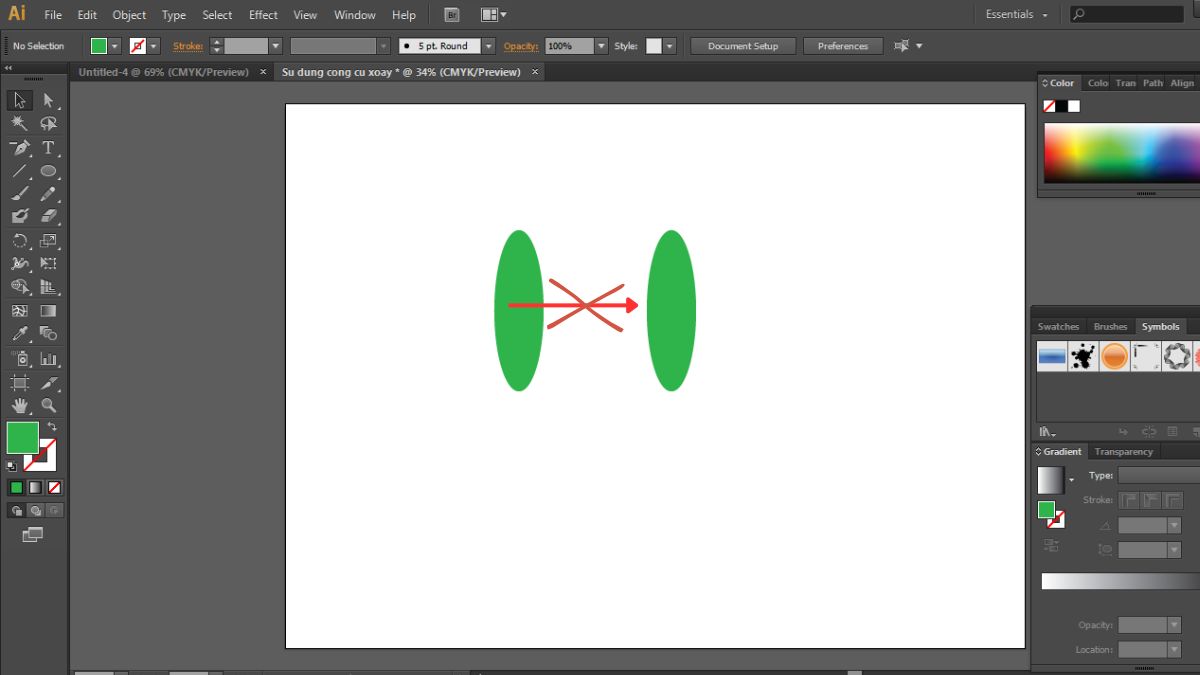Viewport: 1200px width, 675px height.
Task: Select the Selection tool (black arrow)
Action: [x=19, y=100]
